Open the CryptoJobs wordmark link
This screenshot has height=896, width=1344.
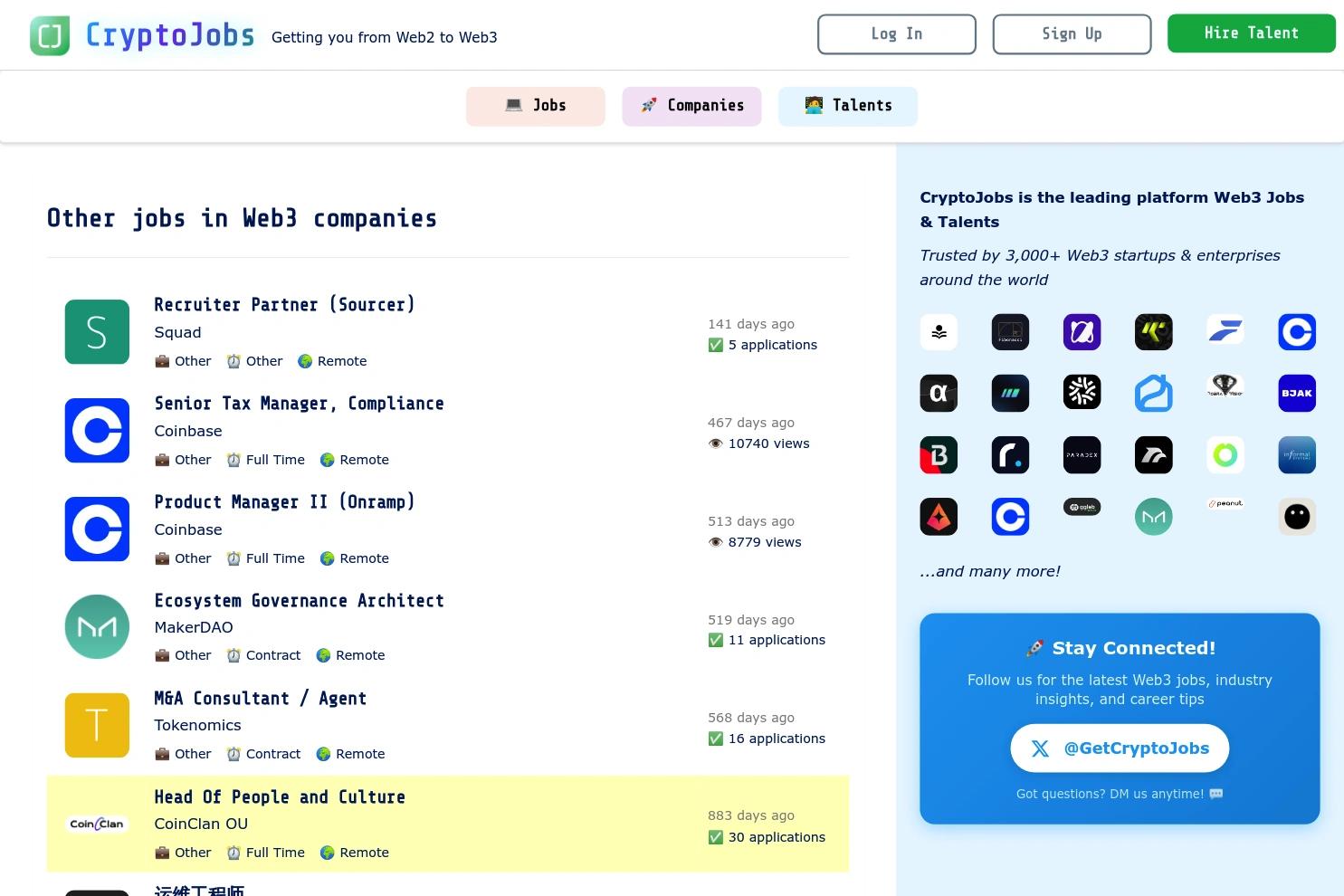[x=170, y=35]
